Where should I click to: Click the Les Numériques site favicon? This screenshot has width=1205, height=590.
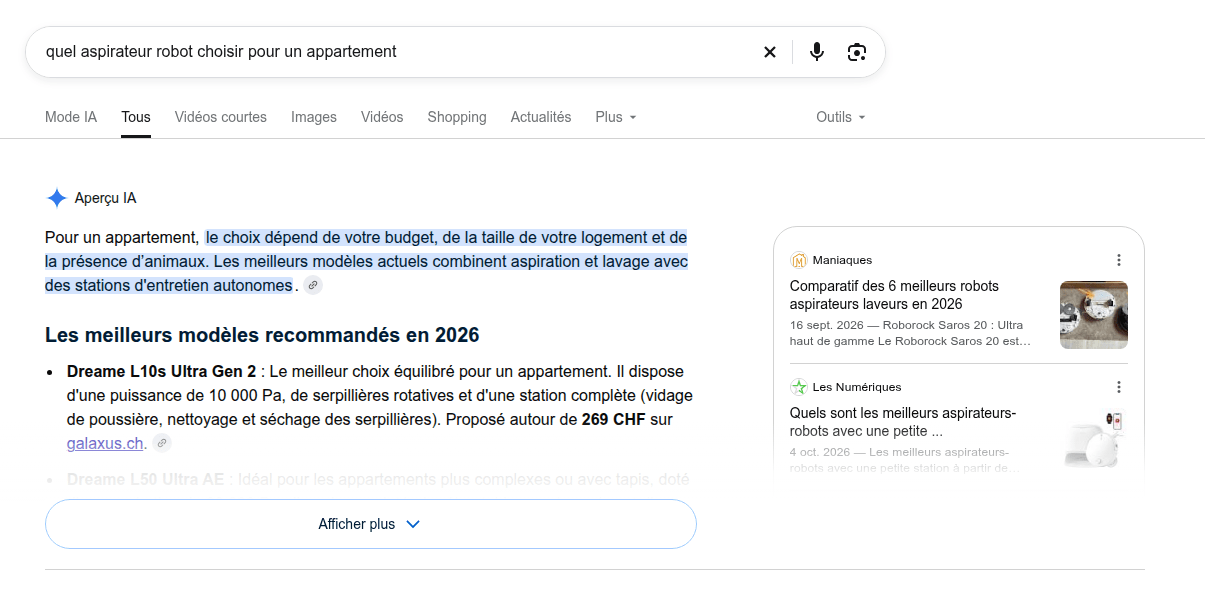pos(798,387)
